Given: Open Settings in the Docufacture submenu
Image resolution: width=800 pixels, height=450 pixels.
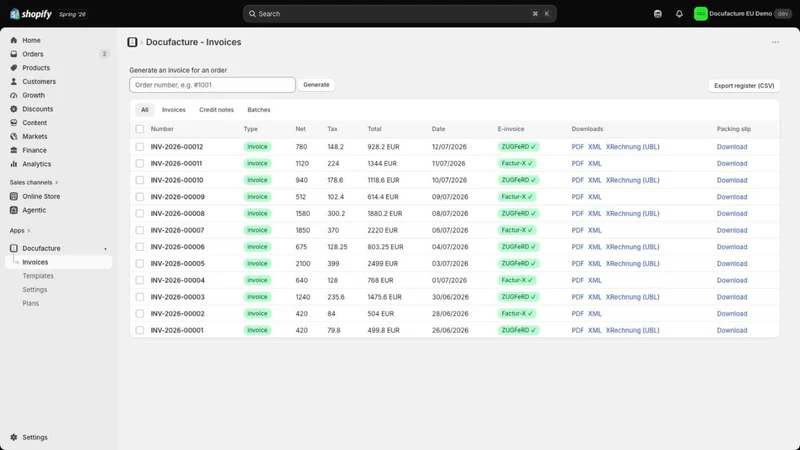Looking at the screenshot, I should (35, 290).
